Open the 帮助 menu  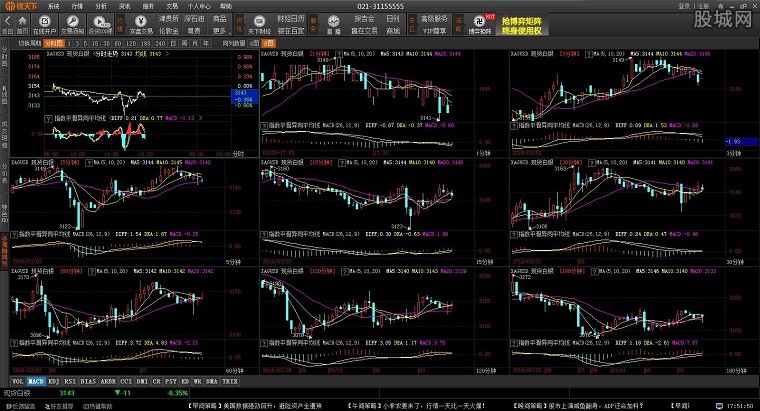[x=226, y=6]
